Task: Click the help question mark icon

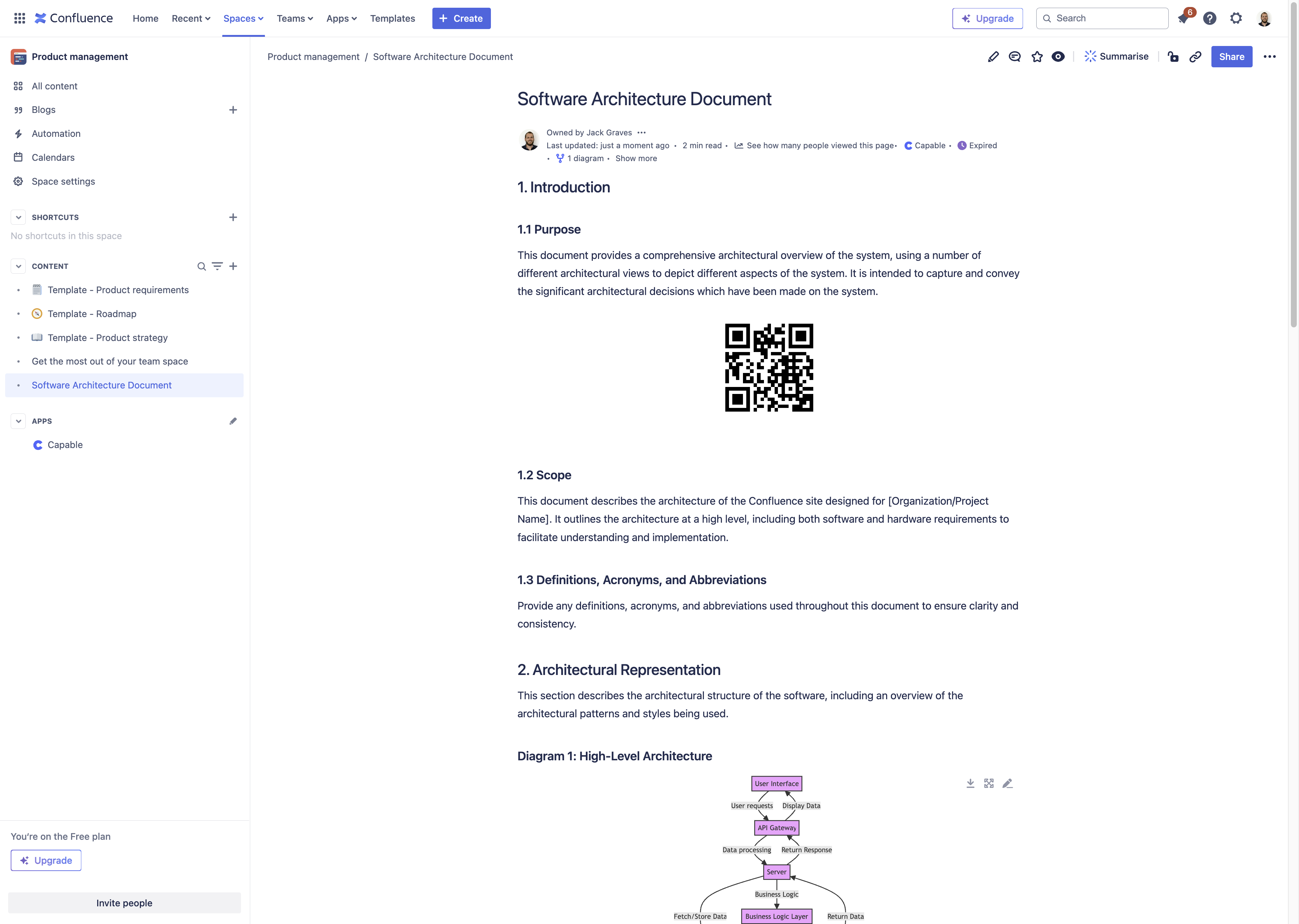Action: [1209, 18]
